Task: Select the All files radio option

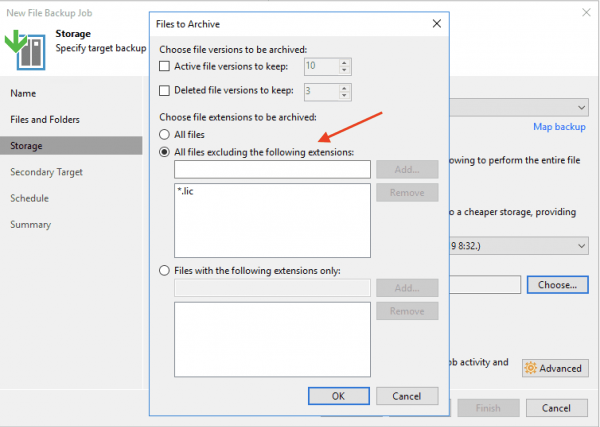Action: [x=166, y=134]
